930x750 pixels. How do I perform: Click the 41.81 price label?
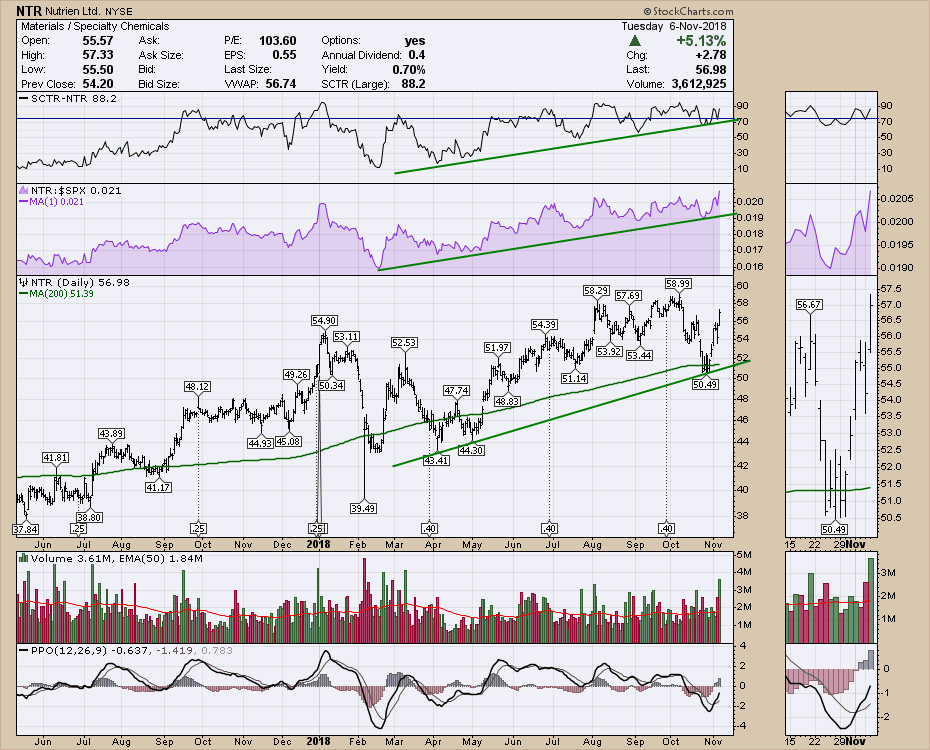click(55, 457)
